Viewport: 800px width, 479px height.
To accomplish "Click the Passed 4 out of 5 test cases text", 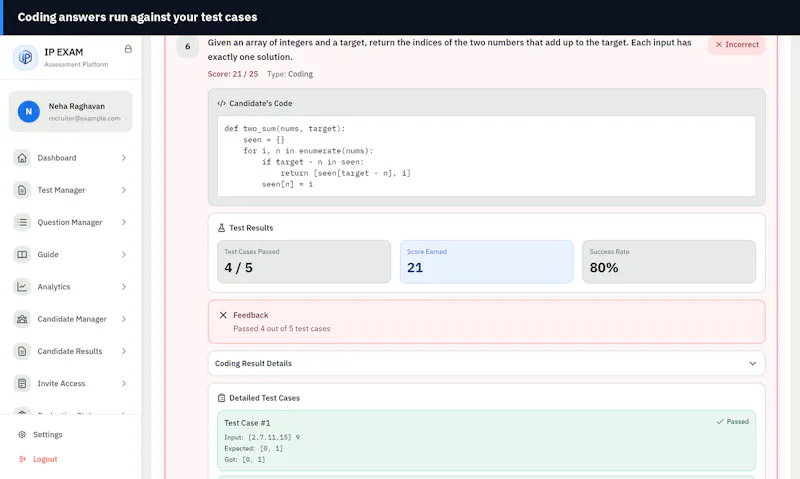I will (282, 329).
